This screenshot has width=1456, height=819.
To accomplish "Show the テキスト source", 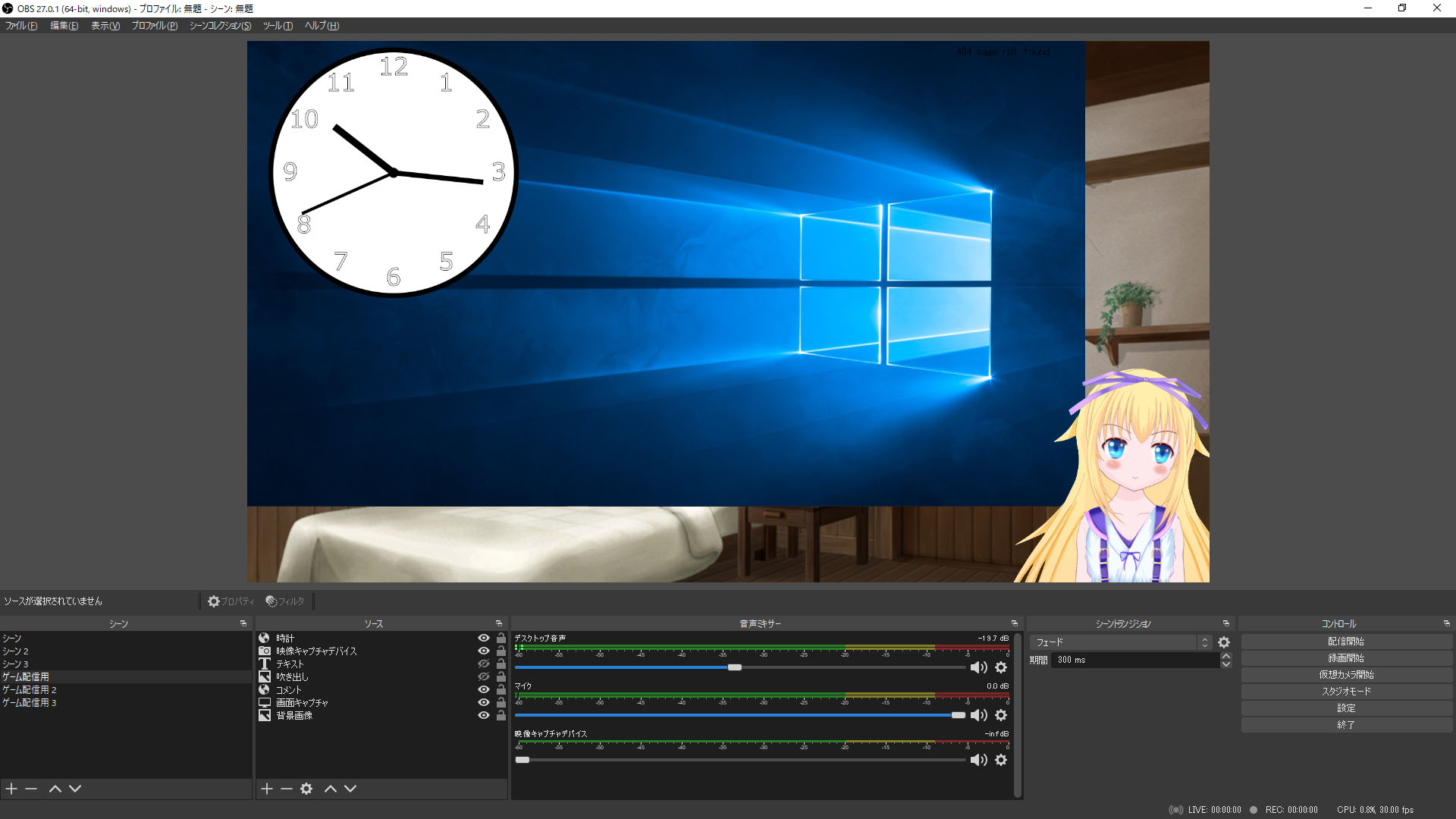I will point(484,664).
